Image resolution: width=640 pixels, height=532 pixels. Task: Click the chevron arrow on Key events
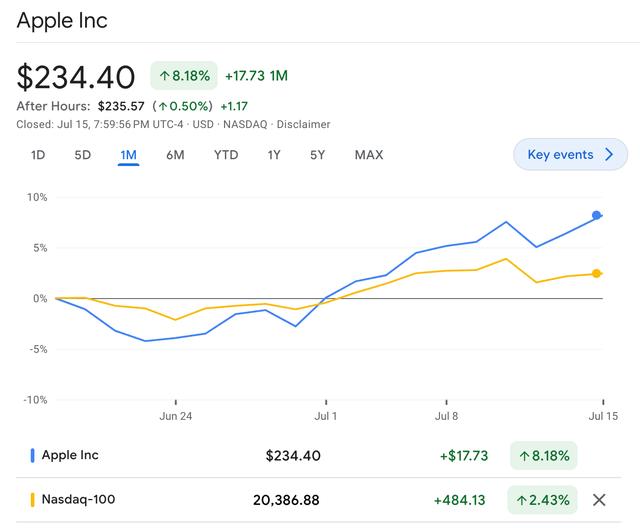(x=609, y=155)
